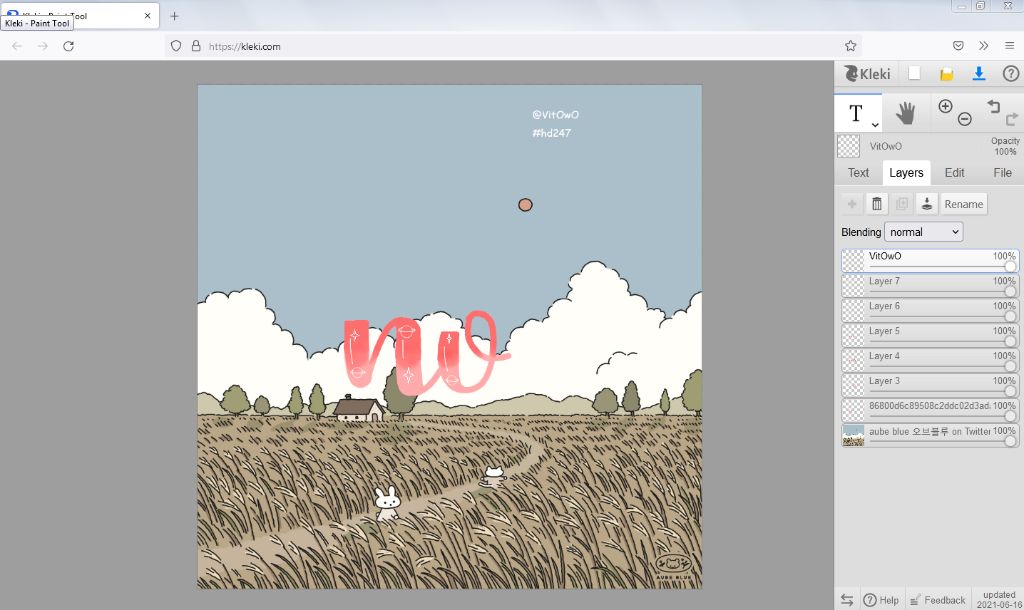Click current layer preview swatch in toolbar
Viewport: 1024px width, 610px height.
click(x=848, y=146)
